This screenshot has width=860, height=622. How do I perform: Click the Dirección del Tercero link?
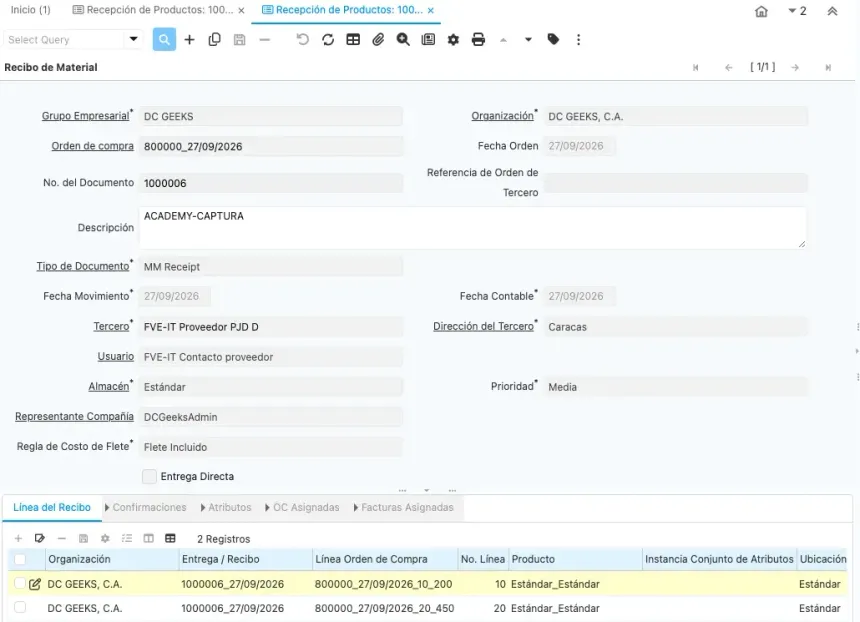[483, 326]
